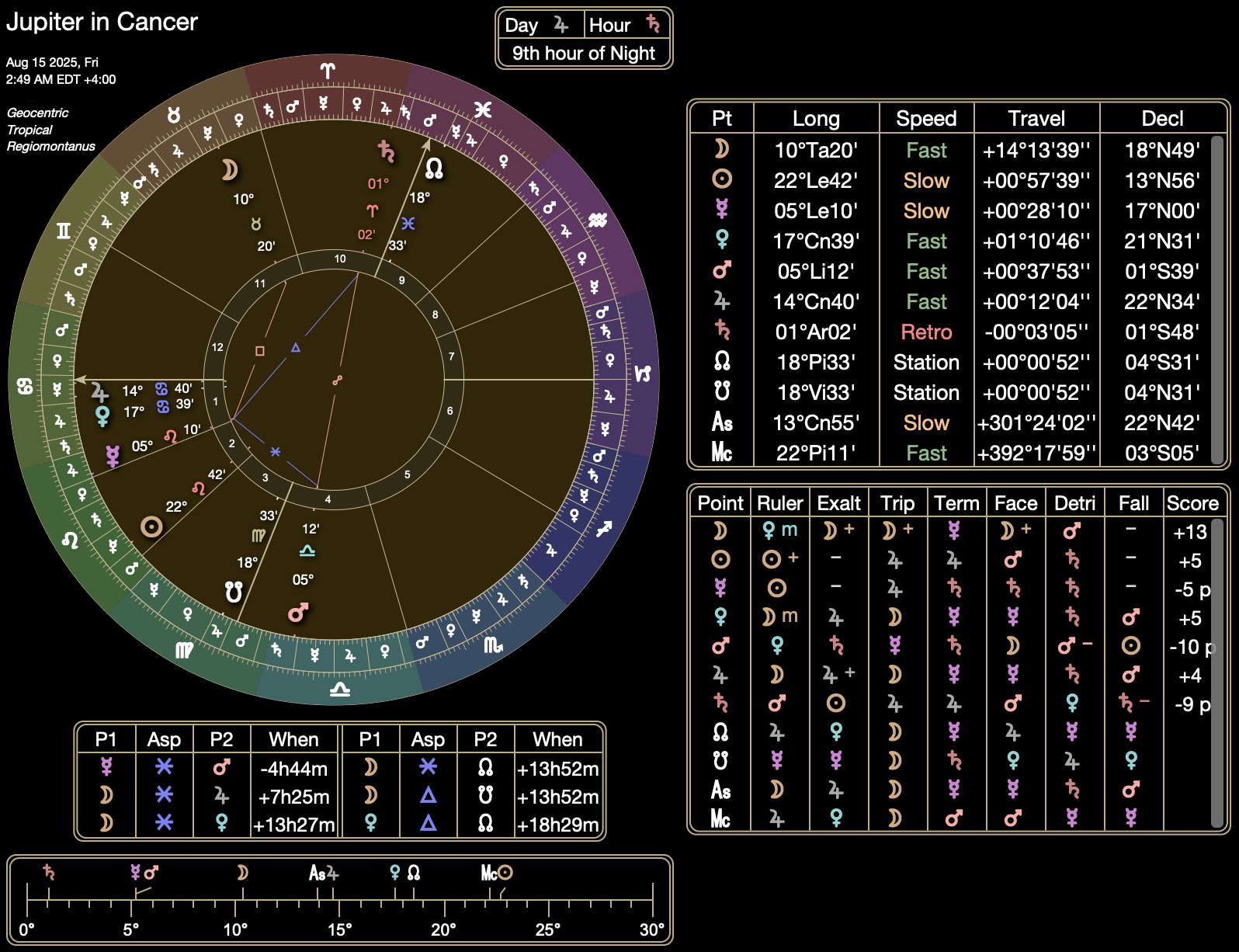1239x952 pixels.
Task: Click the 'Jupiter in Cancer' chart title
Action: pos(102,22)
